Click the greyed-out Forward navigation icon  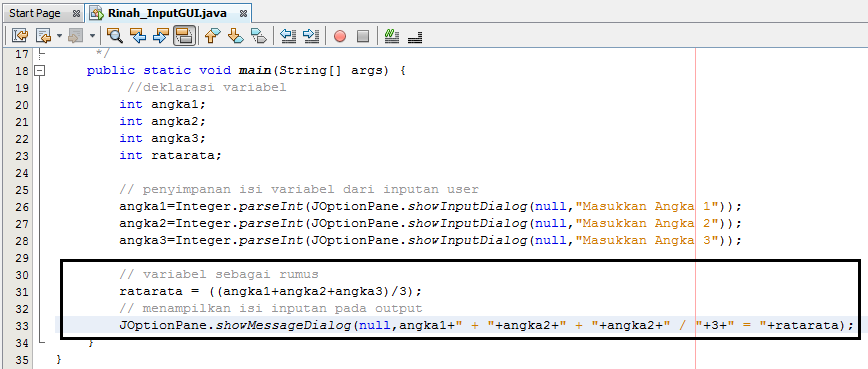pyautogui.click(x=75, y=36)
